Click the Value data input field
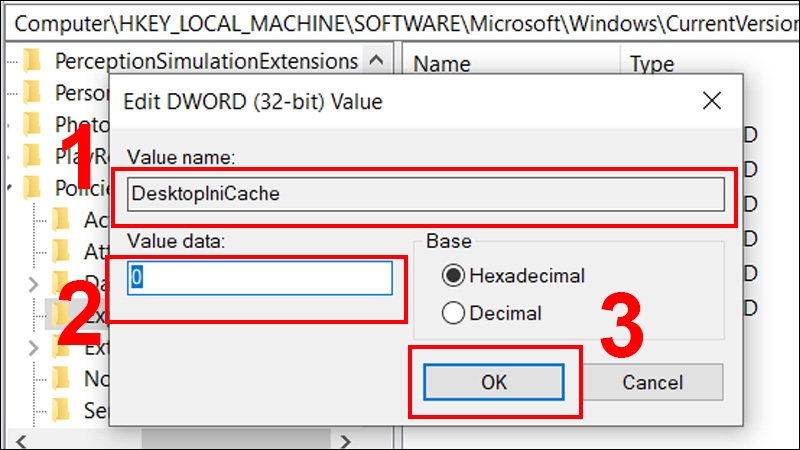 coord(260,278)
